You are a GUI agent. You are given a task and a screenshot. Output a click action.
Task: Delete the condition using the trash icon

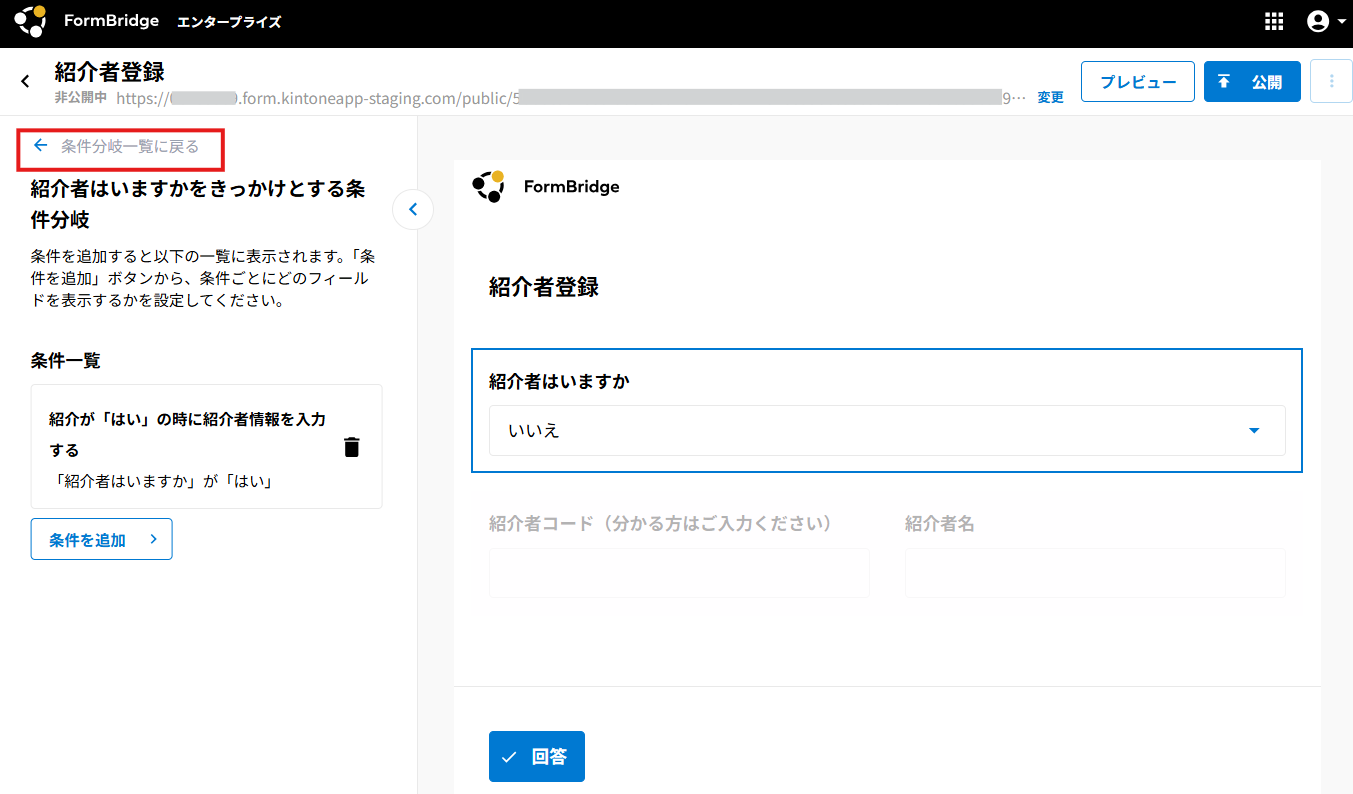351,447
